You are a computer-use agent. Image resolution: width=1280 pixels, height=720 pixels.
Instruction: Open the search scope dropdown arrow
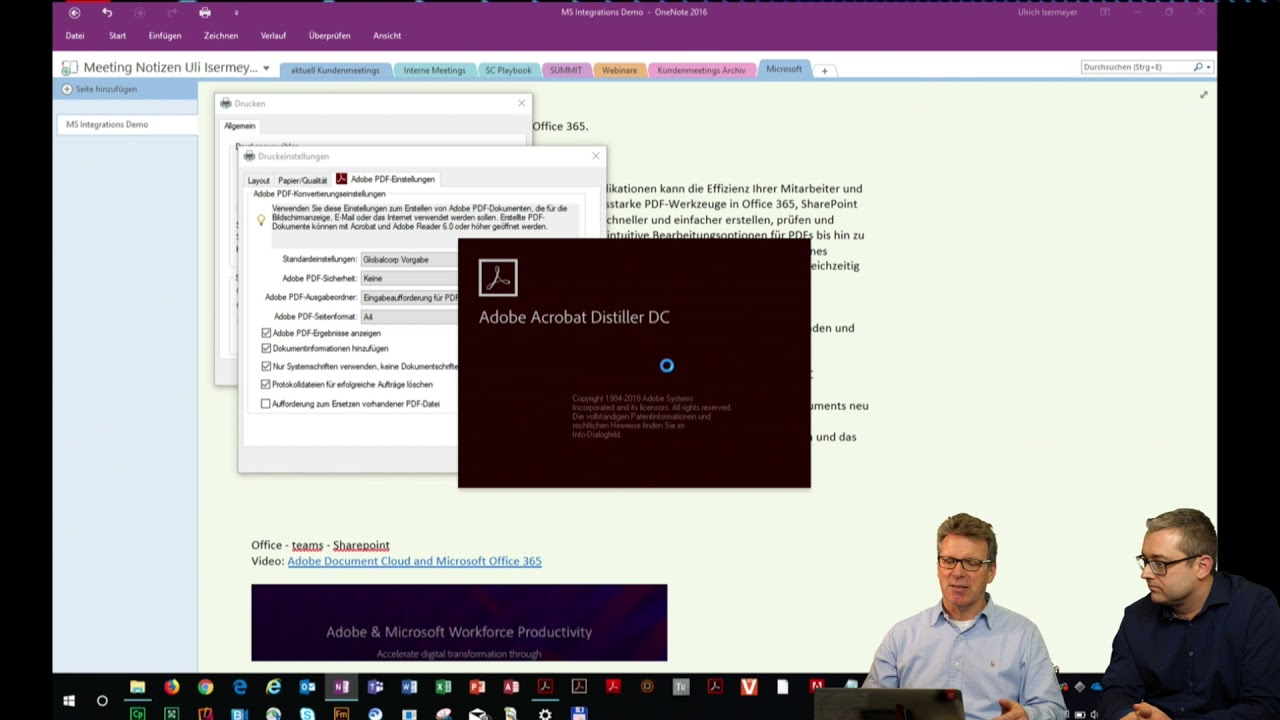pos(1208,67)
